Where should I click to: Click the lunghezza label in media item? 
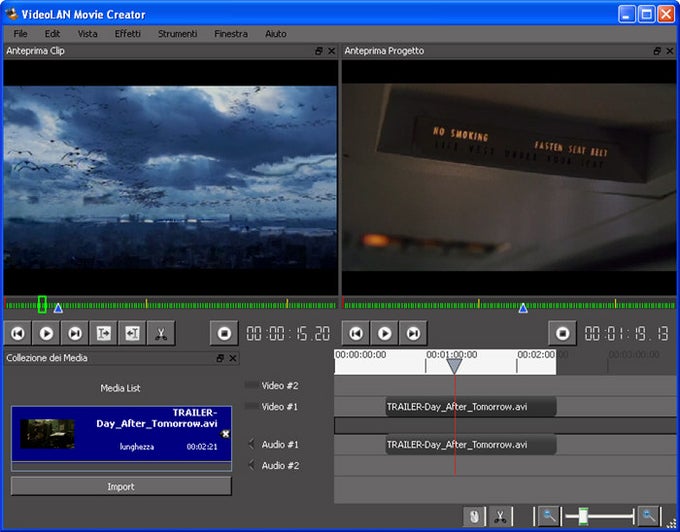(x=137, y=447)
